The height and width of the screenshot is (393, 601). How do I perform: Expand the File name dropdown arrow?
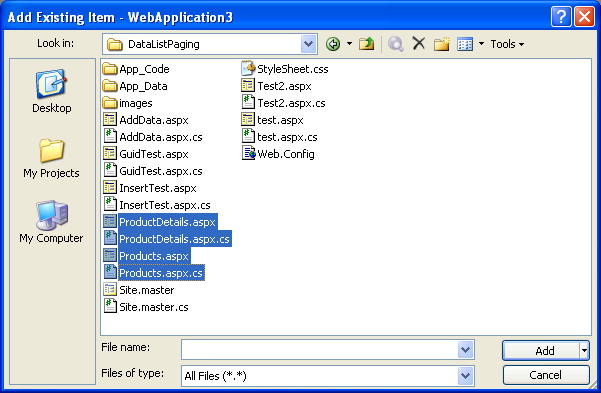pyautogui.click(x=465, y=350)
